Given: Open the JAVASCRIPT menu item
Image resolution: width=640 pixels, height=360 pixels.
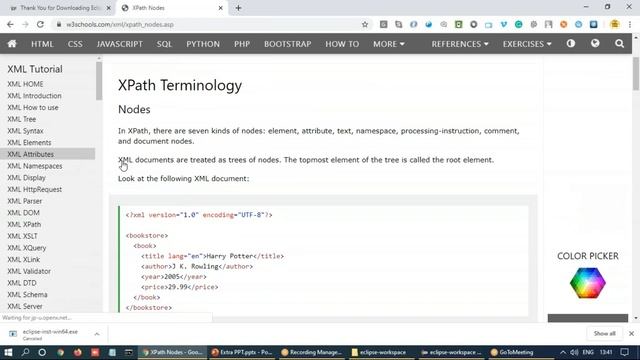Looking at the screenshot, I should coord(120,44).
